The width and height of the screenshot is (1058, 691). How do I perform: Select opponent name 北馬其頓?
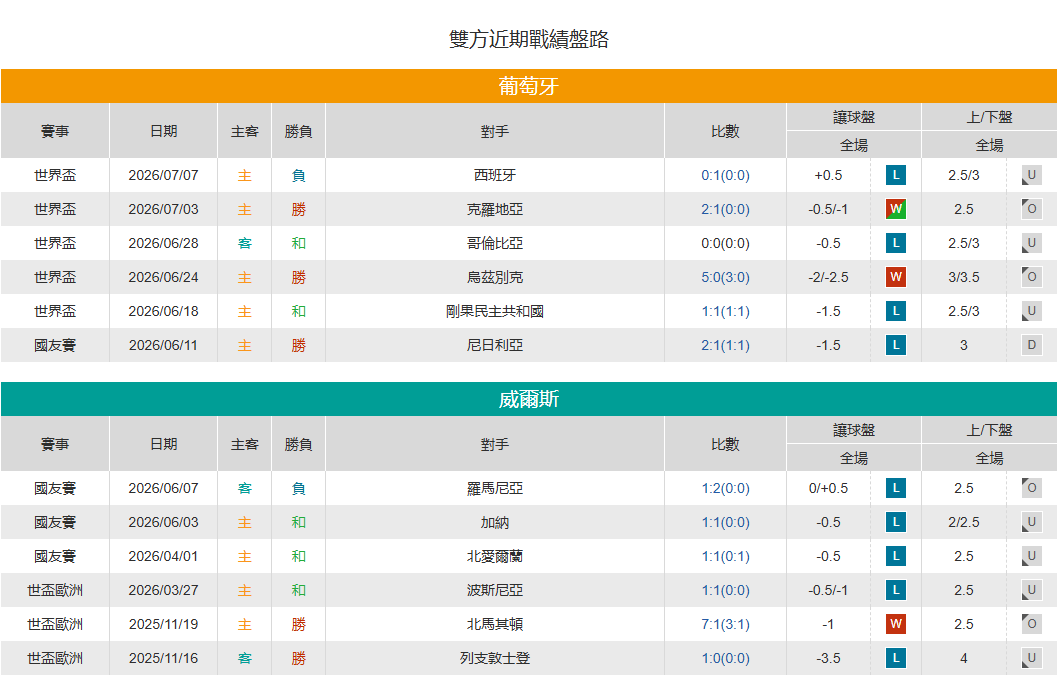495,624
